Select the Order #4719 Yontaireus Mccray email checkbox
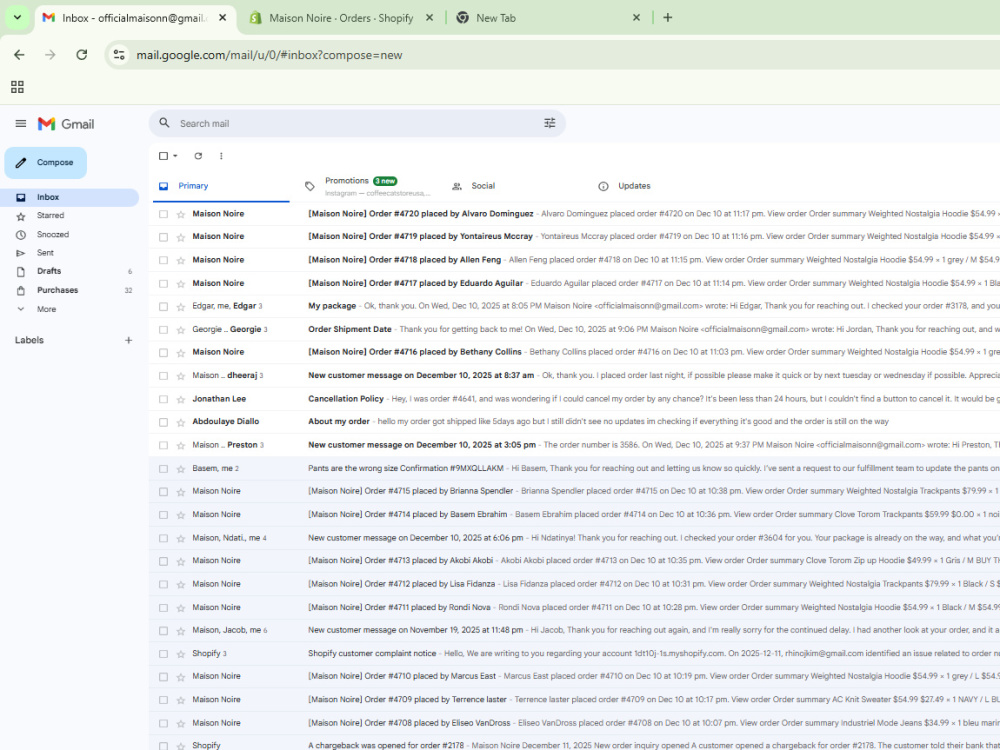 pos(163,237)
